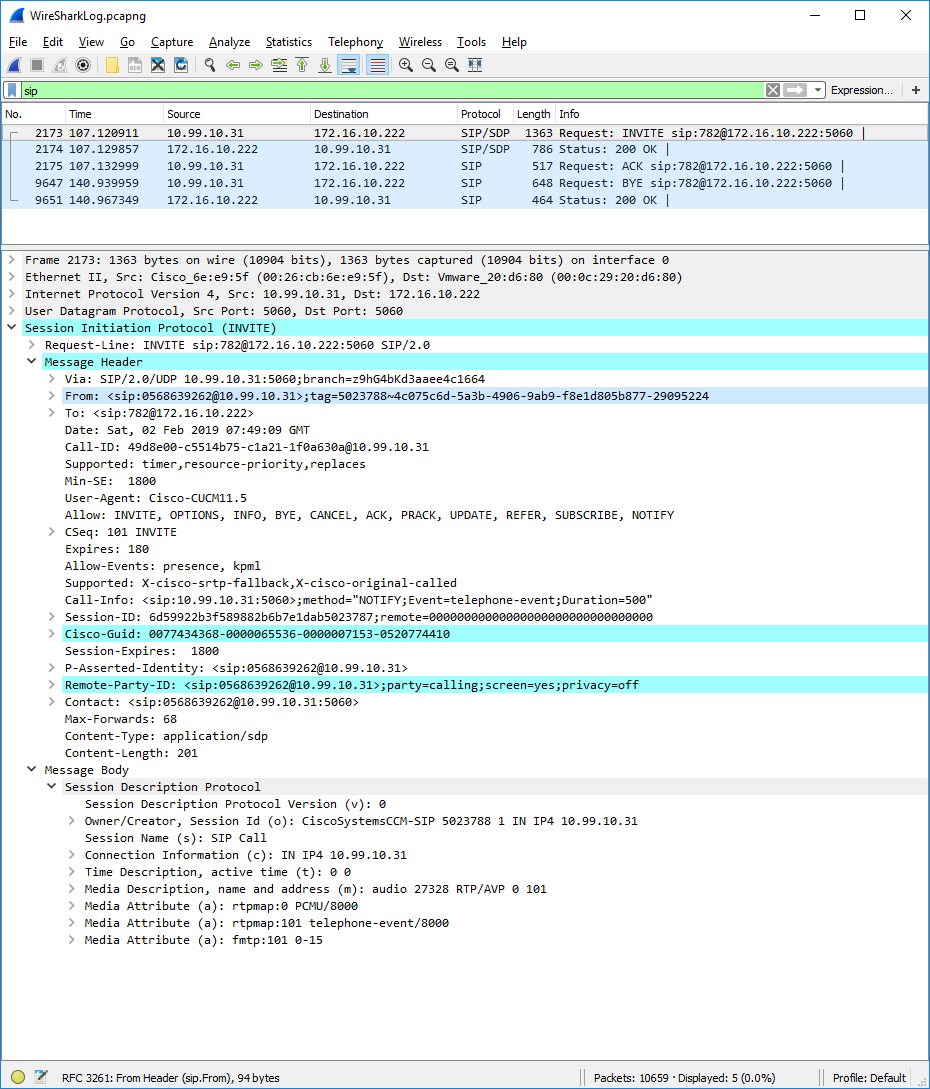930x1089 pixels.
Task: Open the filter history dropdown arrow
Action: click(x=819, y=90)
